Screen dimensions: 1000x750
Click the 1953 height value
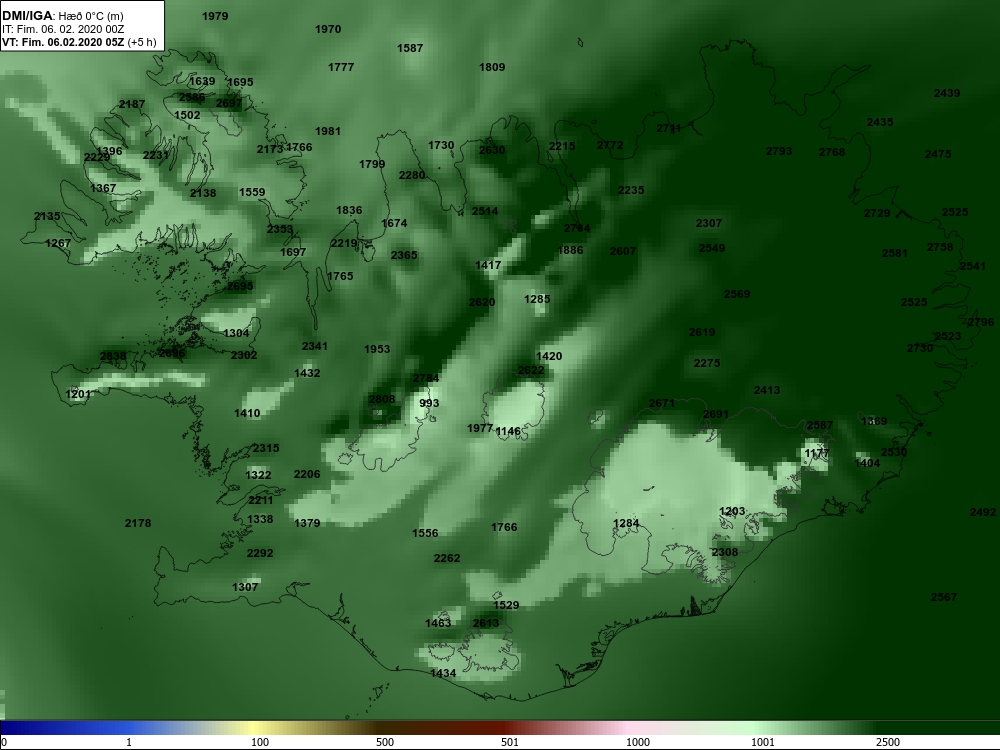[377, 349]
